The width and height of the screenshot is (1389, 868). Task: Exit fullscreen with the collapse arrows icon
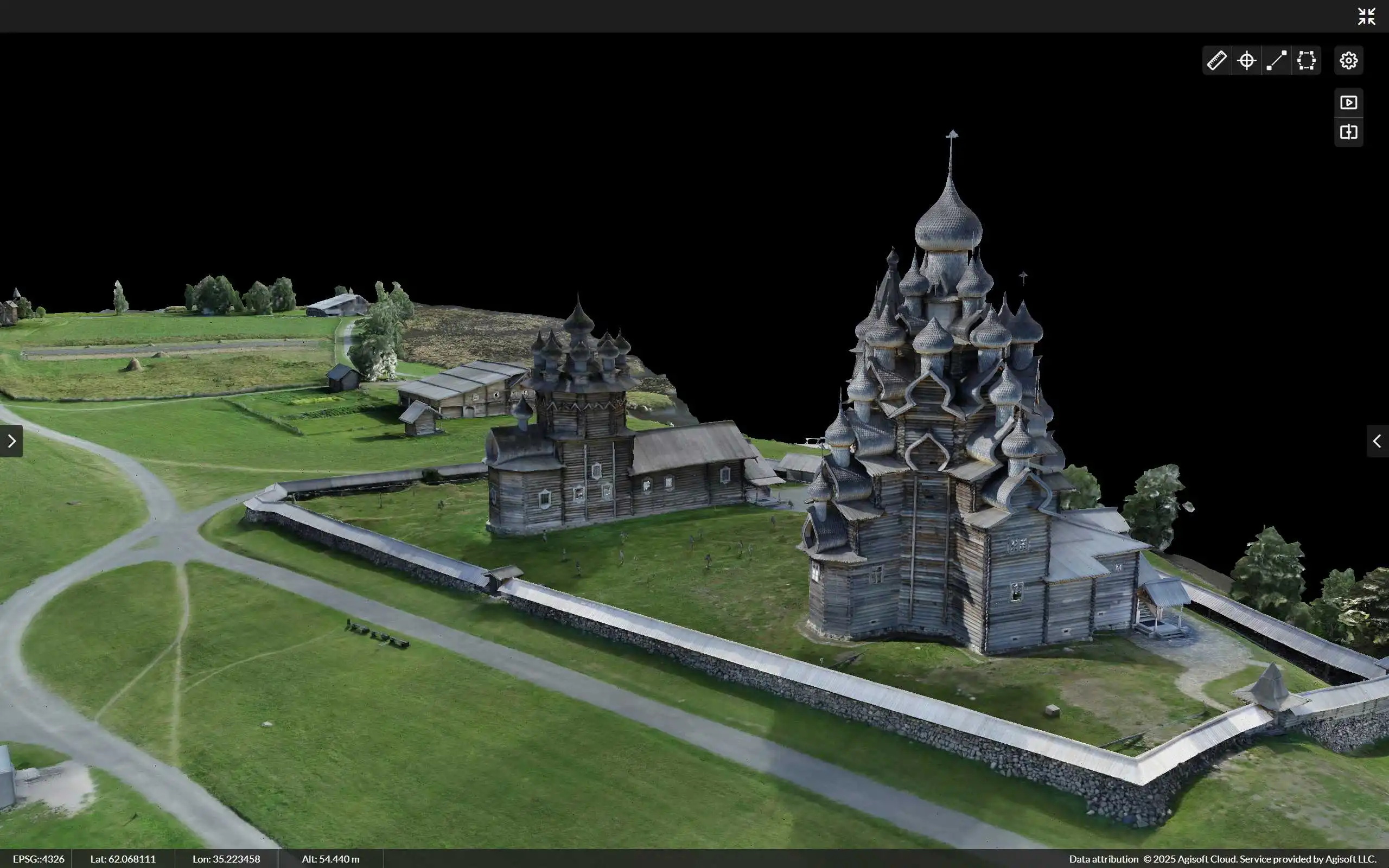click(x=1367, y=16)
